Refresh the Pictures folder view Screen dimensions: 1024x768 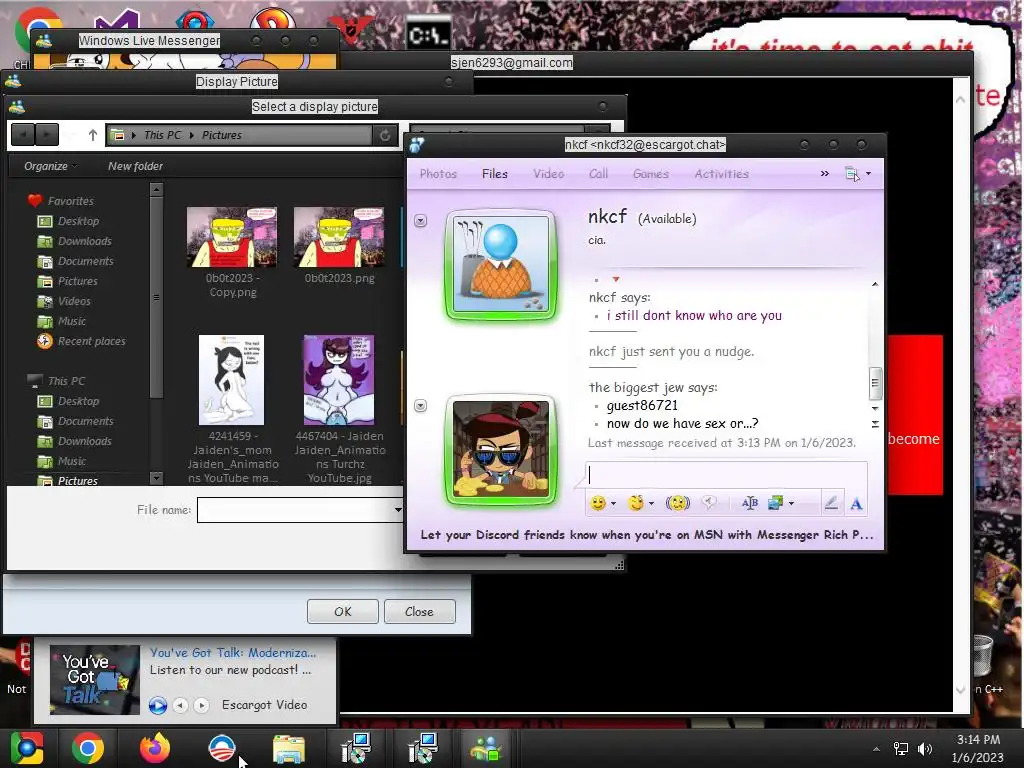tap(385, 135)
